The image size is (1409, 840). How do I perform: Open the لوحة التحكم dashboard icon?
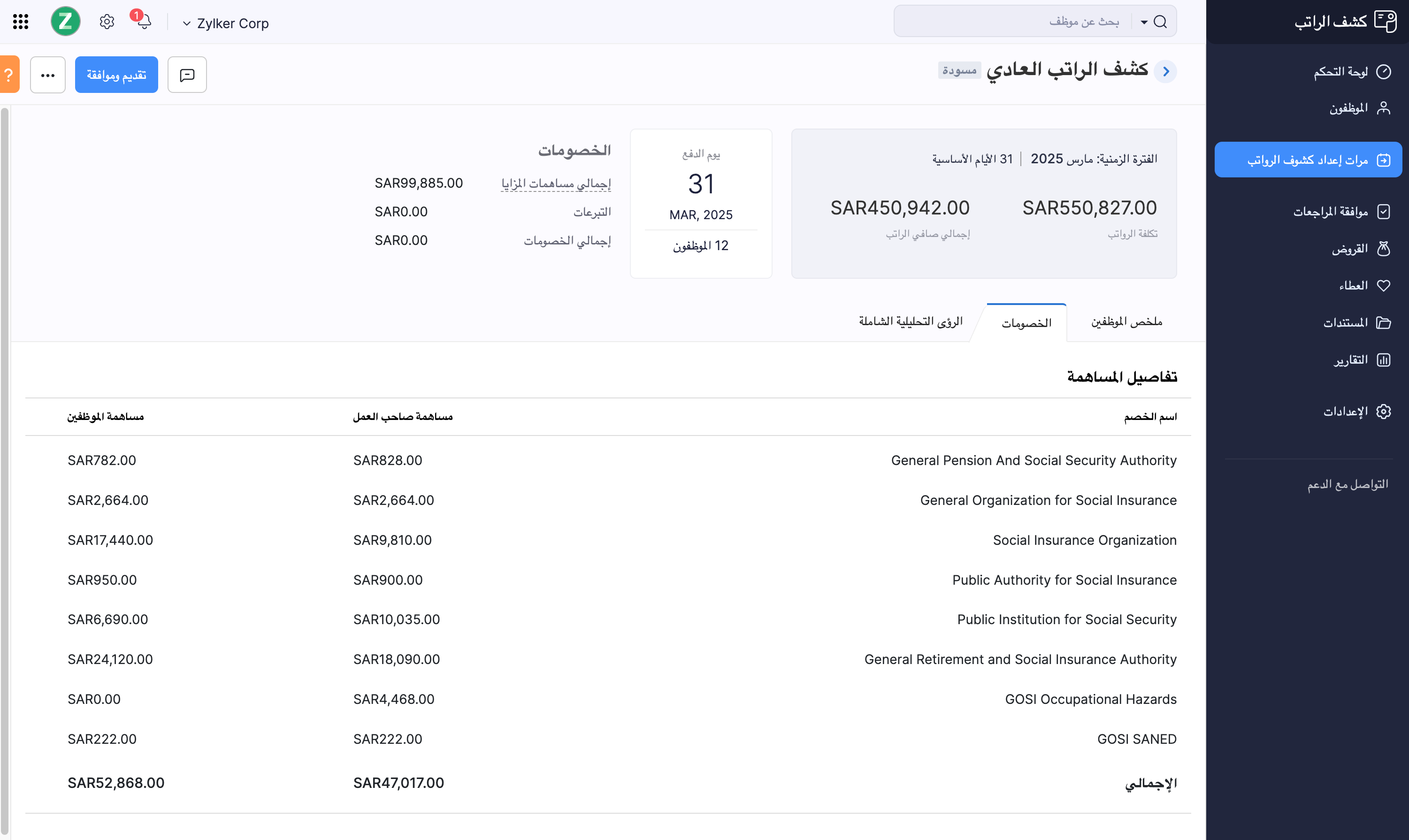click(x=1385, y=72)
